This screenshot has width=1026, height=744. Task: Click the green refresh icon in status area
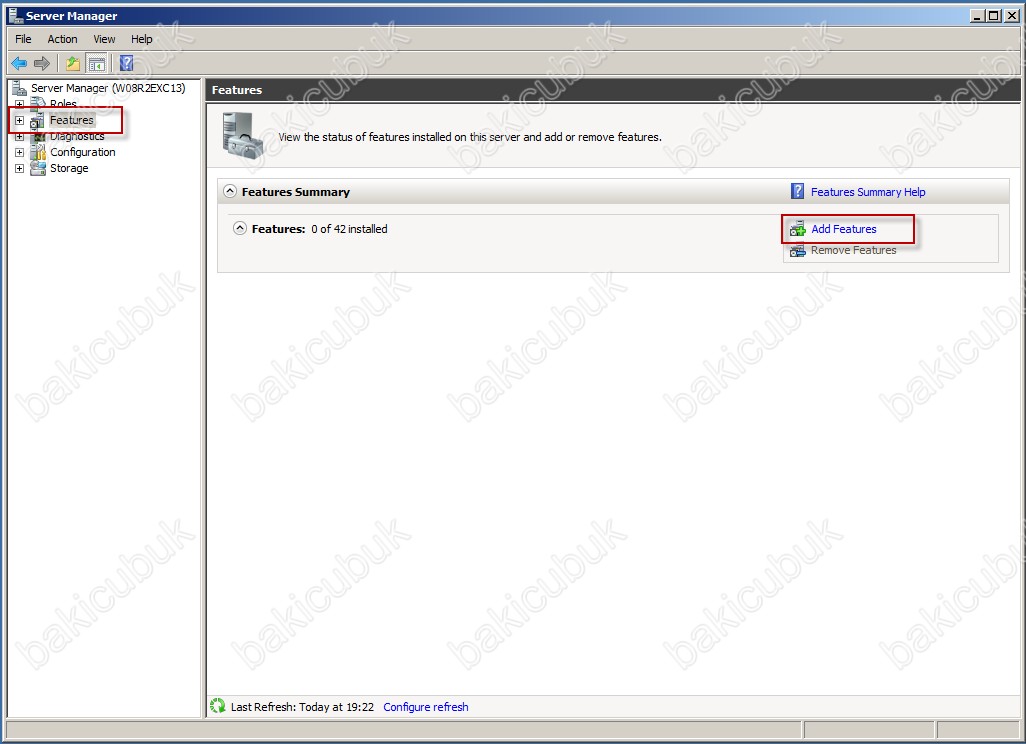pyautogui.click(x=217, y=706)
